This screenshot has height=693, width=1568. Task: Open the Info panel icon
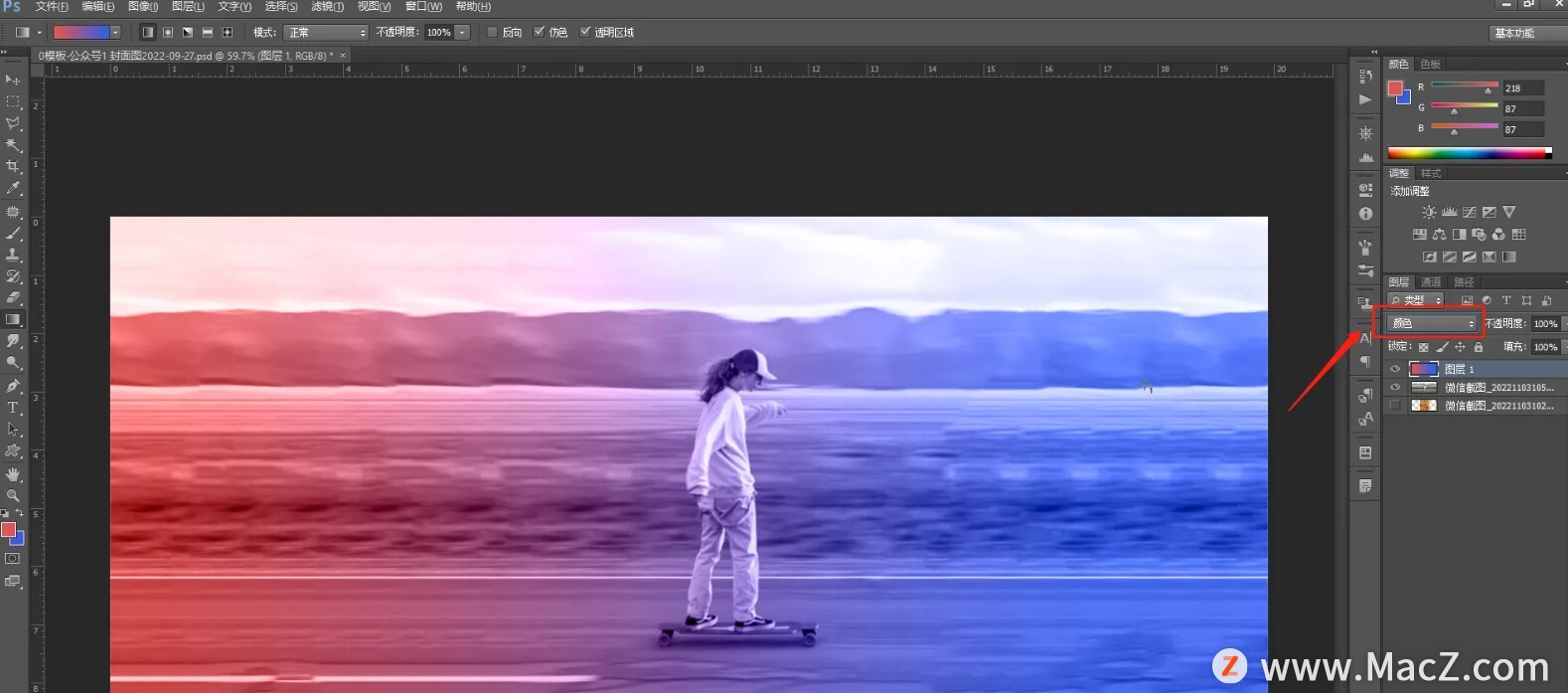pyautogui.click(x=1365, y=214)
